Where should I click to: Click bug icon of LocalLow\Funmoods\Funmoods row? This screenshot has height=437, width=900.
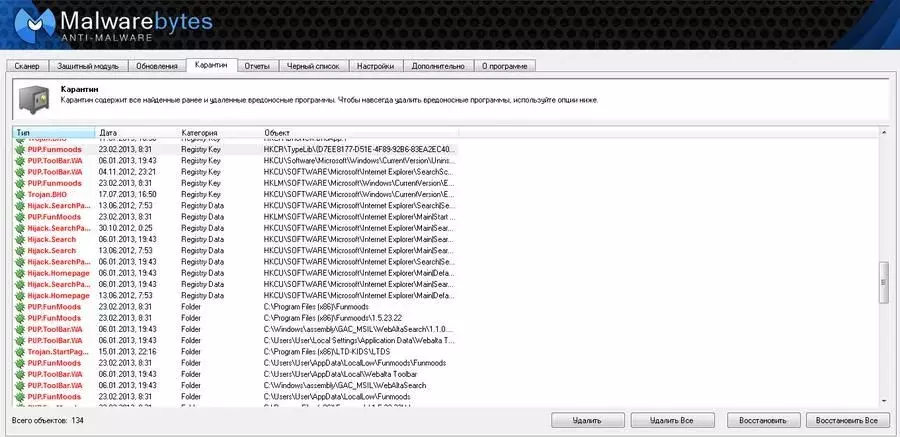tap(20, 363)
